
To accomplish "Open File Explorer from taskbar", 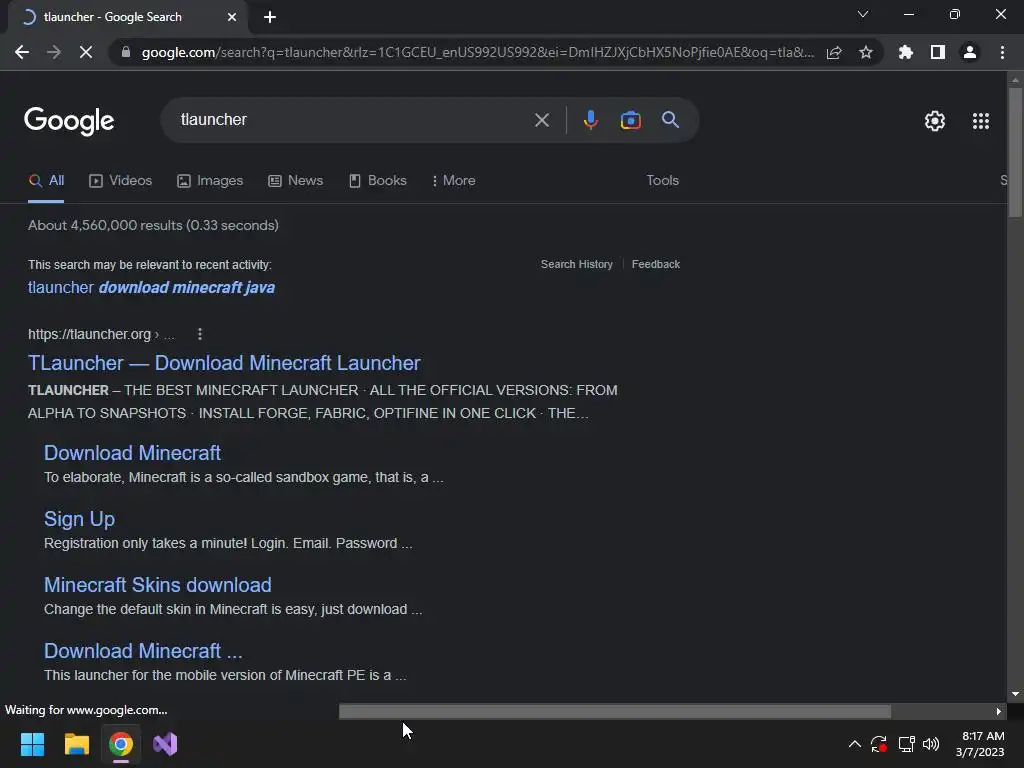I will click(x=76, y=744).
